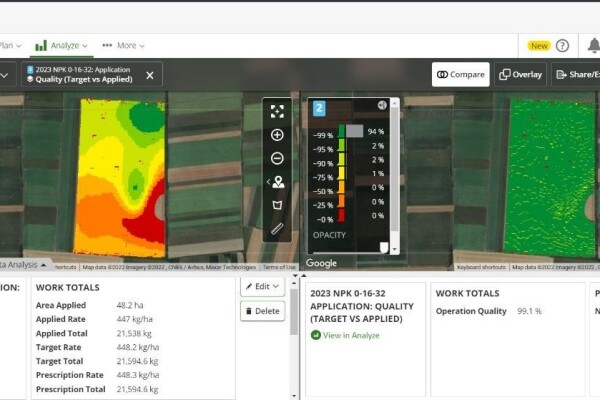The width and height of the screenshot is (600, 400).
Task: Open the View in Analyze link
Action: [344, 335]
